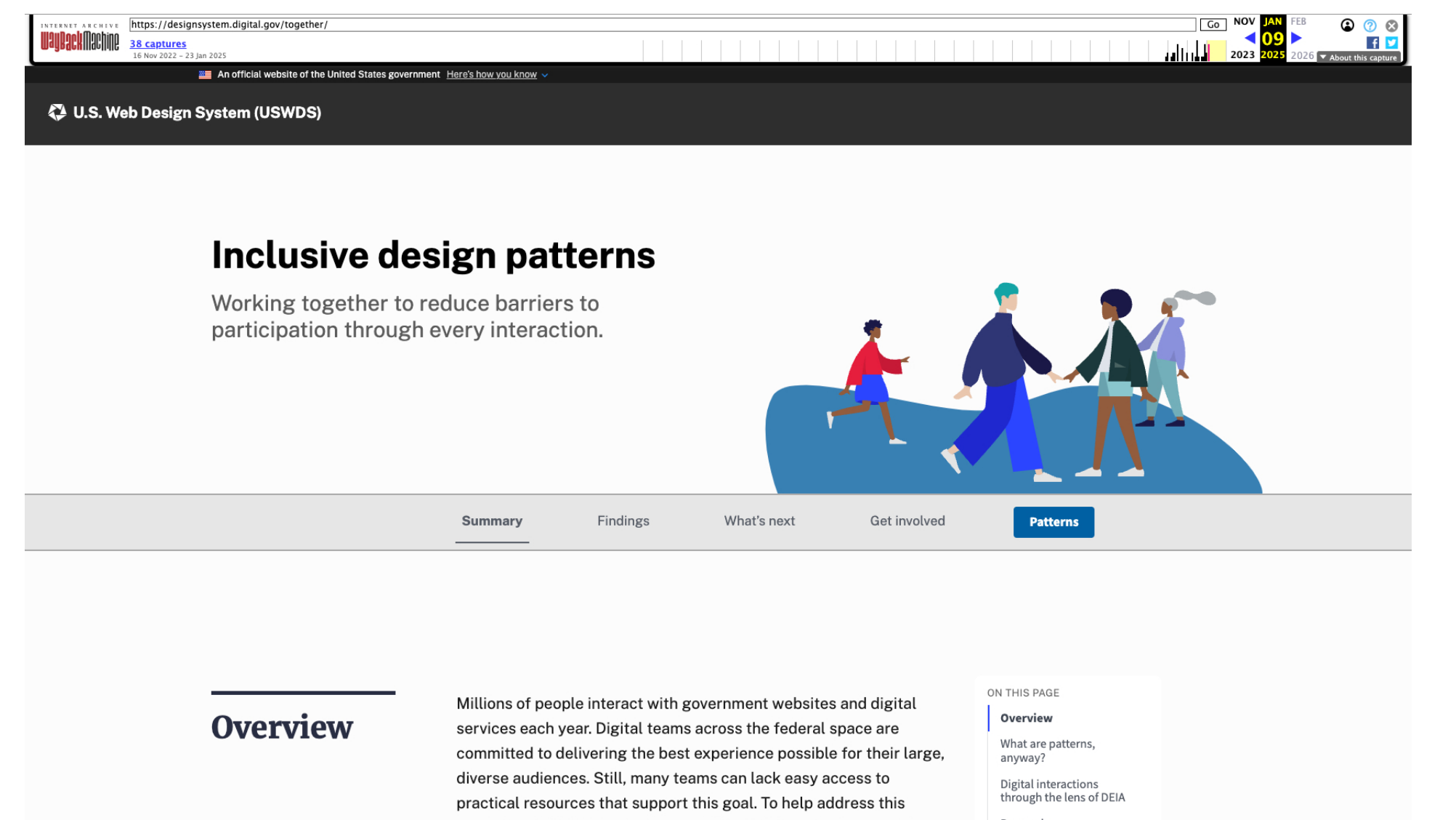Share the capture on Twitter

point(1391,43)
